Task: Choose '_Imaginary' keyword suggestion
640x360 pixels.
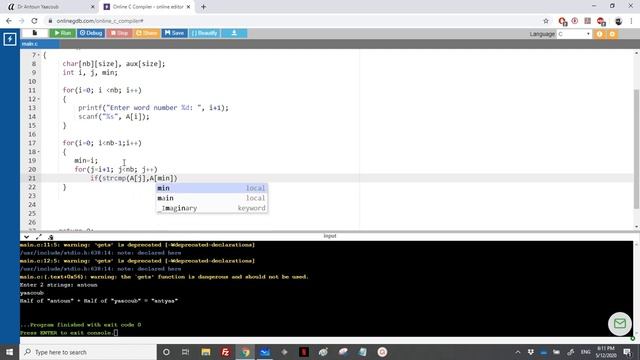Action: tap(212, 208)
